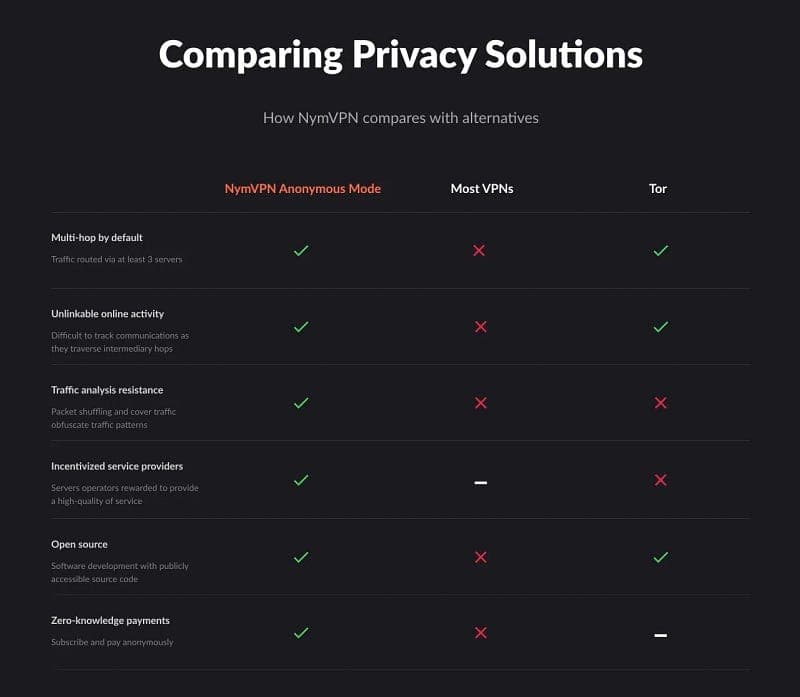Click Tor cross for Incentivized service providers
The image size is (800, 697).
tap(660, 480)
